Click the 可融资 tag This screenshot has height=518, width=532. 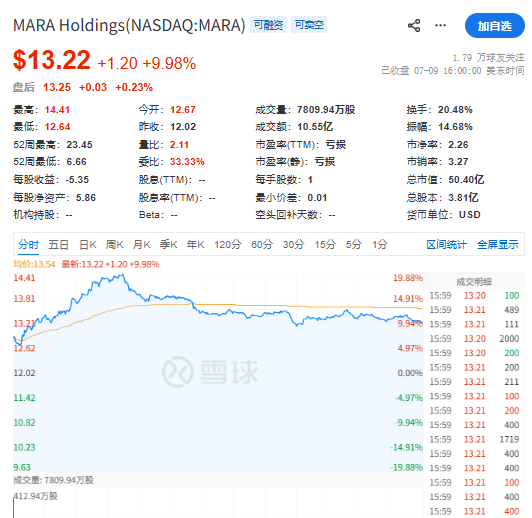[268, 25]
